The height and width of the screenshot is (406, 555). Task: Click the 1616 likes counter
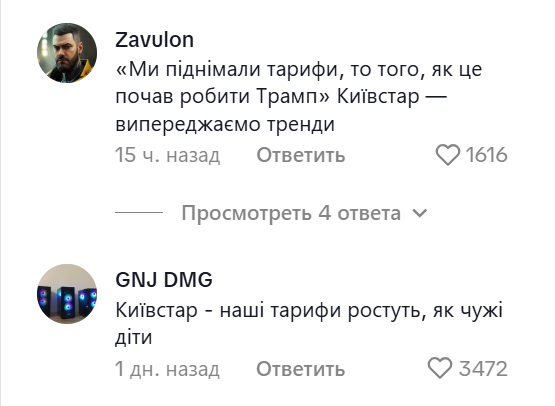click(486, 155)
